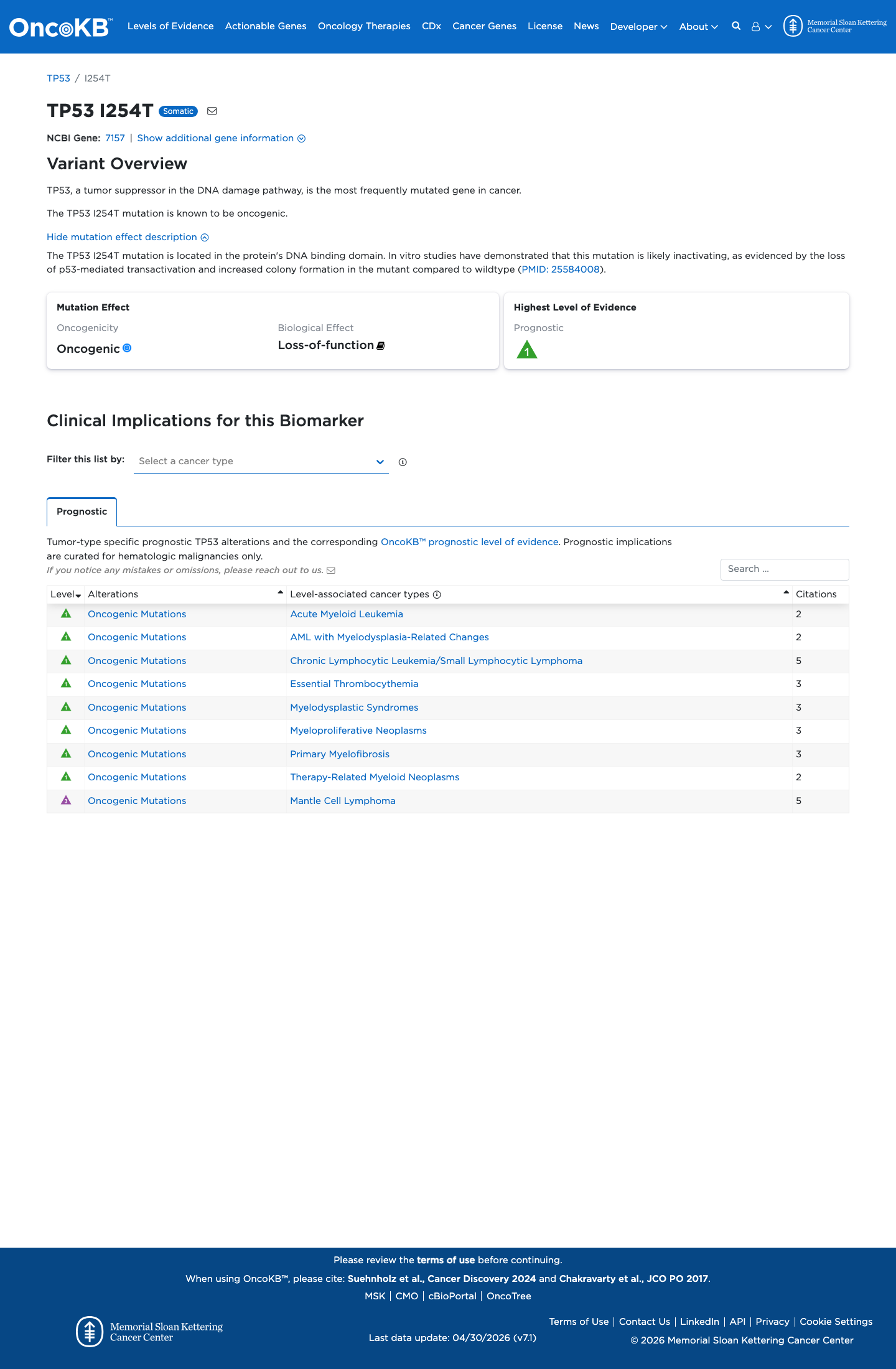Open Myeloproliferative Neoplasms link
This screenshot has width=896, height=1369.
click(x=358, y=731)
